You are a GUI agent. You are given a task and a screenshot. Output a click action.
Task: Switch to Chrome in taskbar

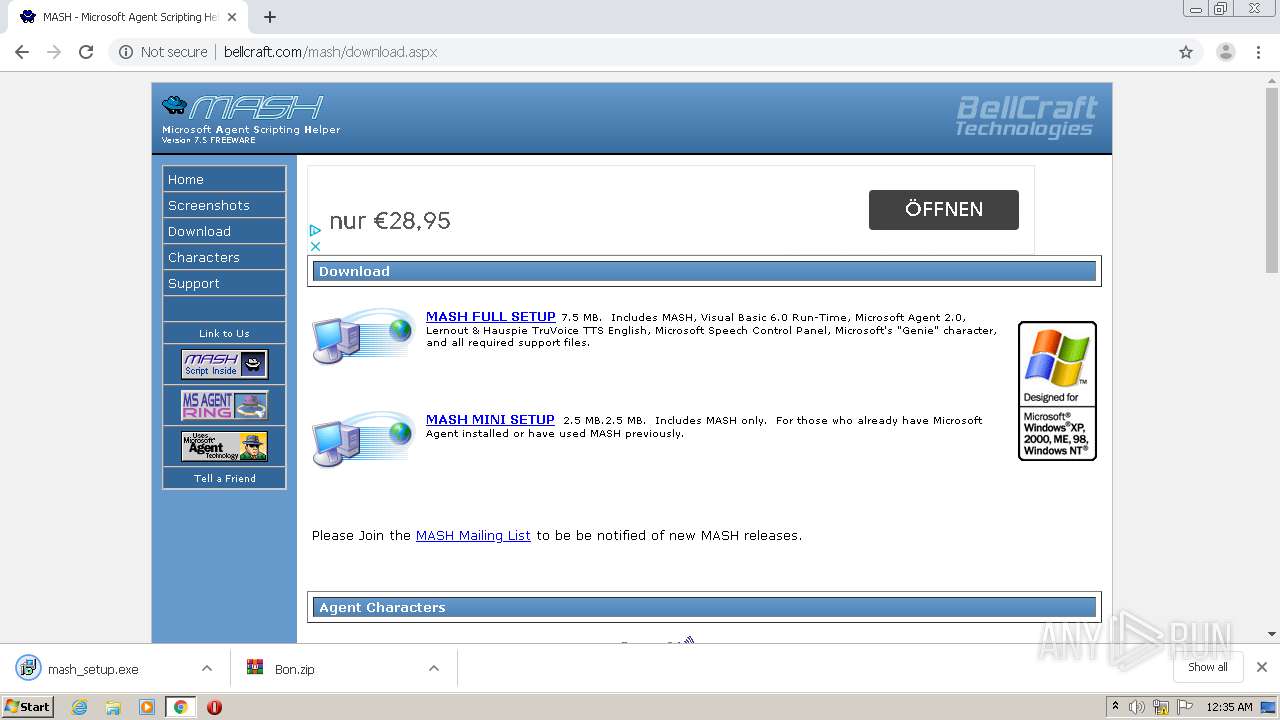click(180, 707)
